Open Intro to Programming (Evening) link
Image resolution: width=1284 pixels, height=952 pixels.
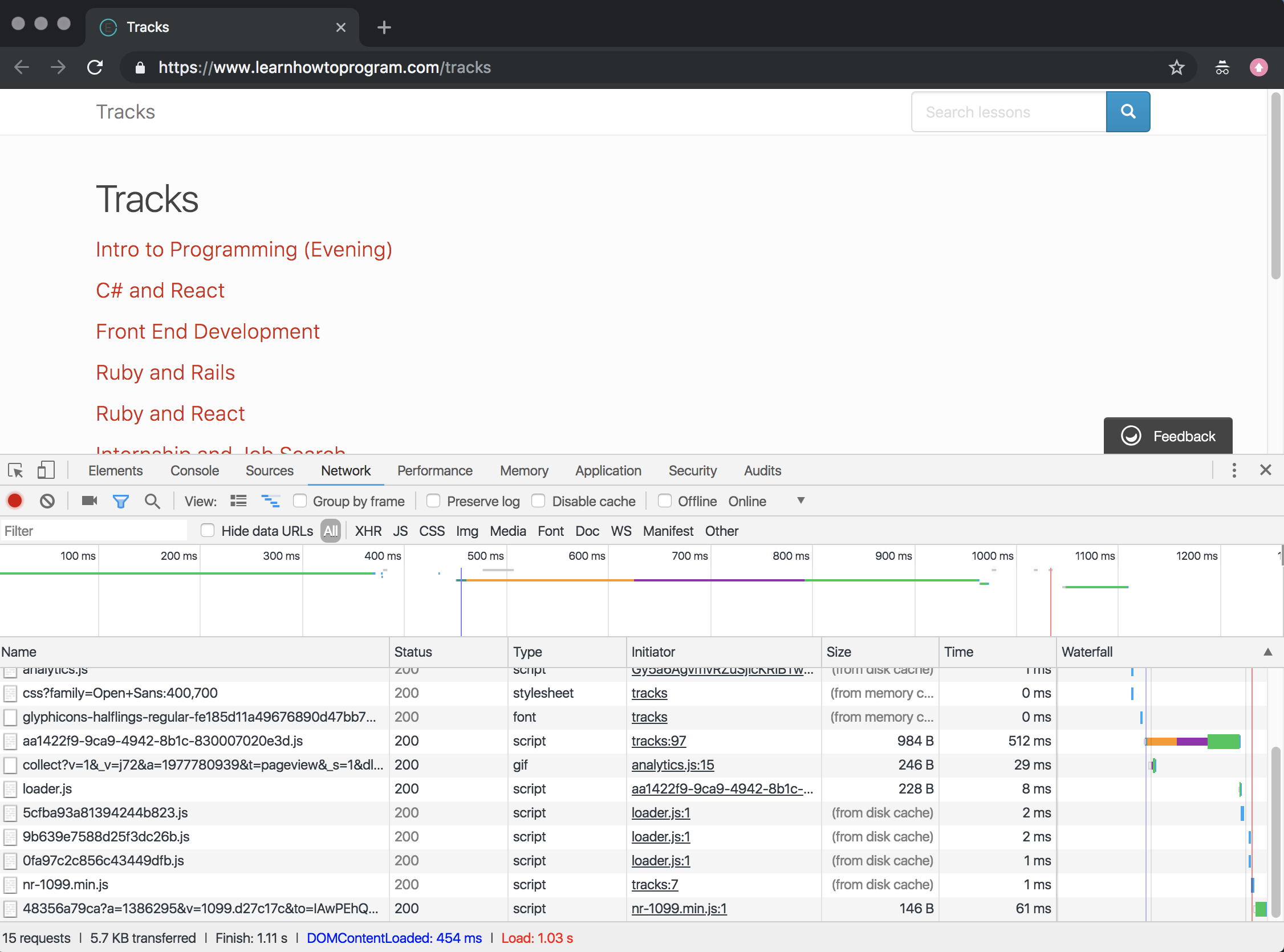(x=244, y=249)
